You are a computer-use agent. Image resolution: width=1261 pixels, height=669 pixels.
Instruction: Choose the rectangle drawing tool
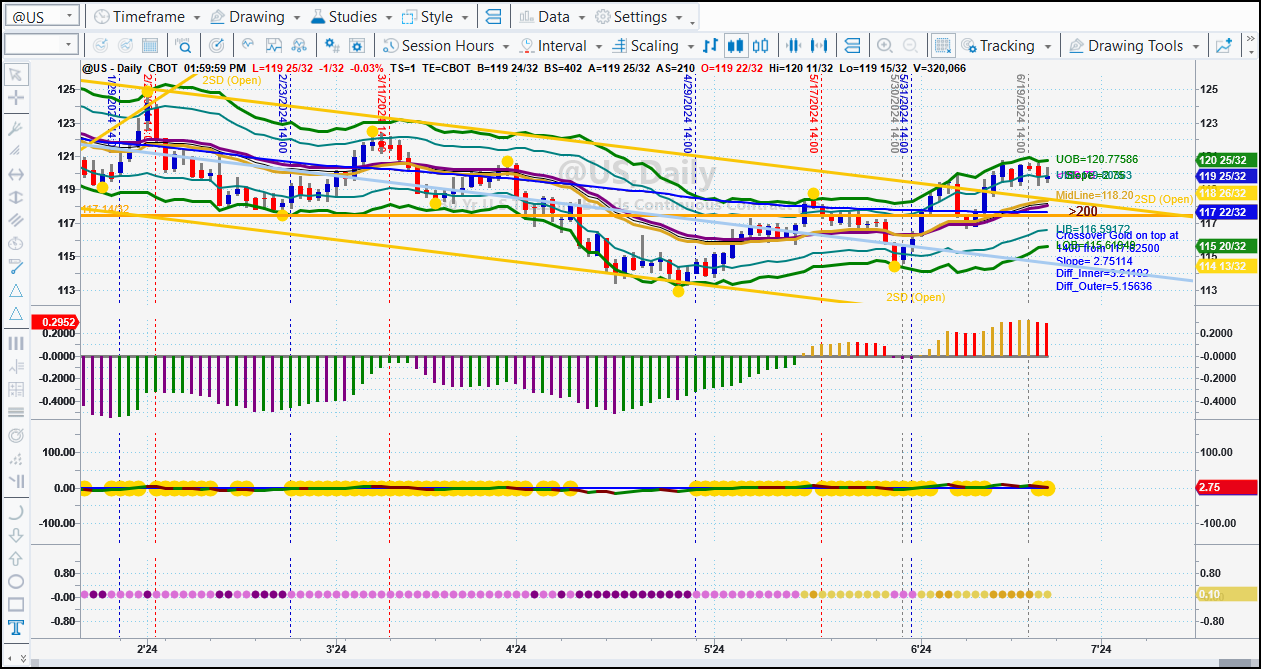click(16, 604)
